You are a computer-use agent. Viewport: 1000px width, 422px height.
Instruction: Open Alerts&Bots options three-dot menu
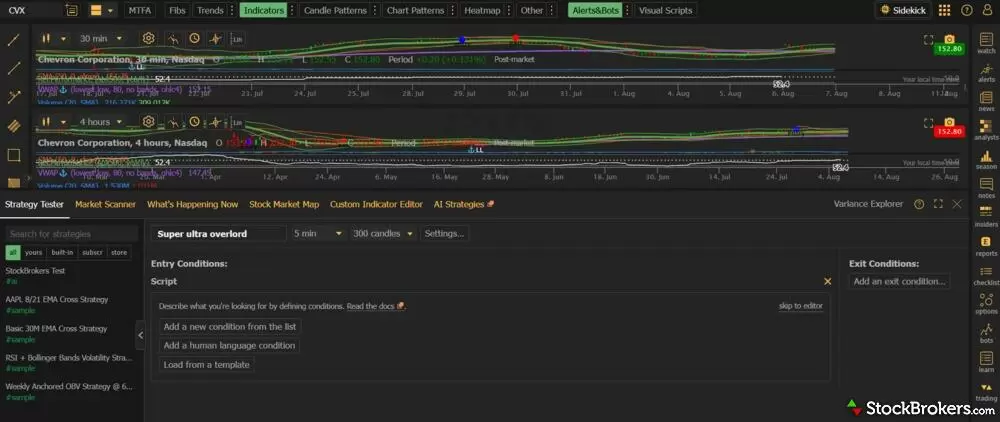(628, 10)
